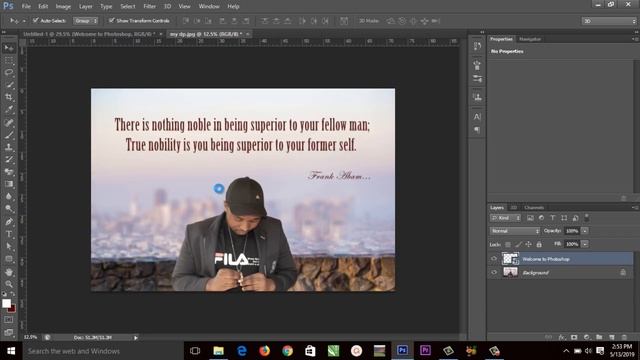Select the Horizontal Type tool
Image resolution: width=640 pixels, height=360 pixels.
coord(9,234)
